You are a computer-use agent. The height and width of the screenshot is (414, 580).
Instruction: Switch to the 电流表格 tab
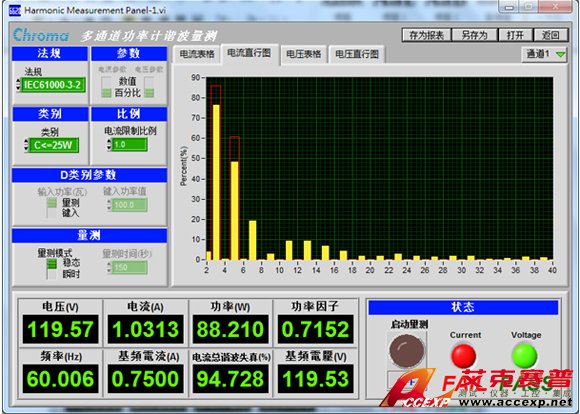197,54
